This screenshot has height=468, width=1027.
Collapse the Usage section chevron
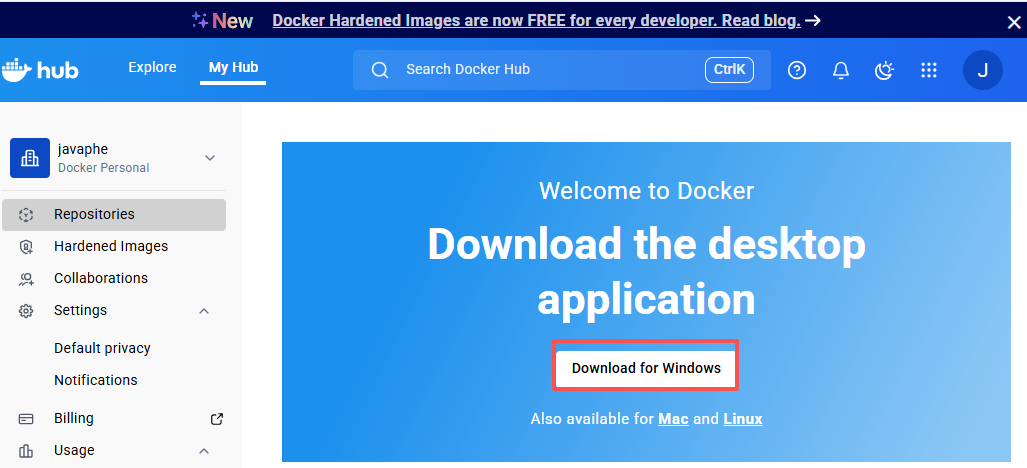pyautogui.click(x=204, y=451)
